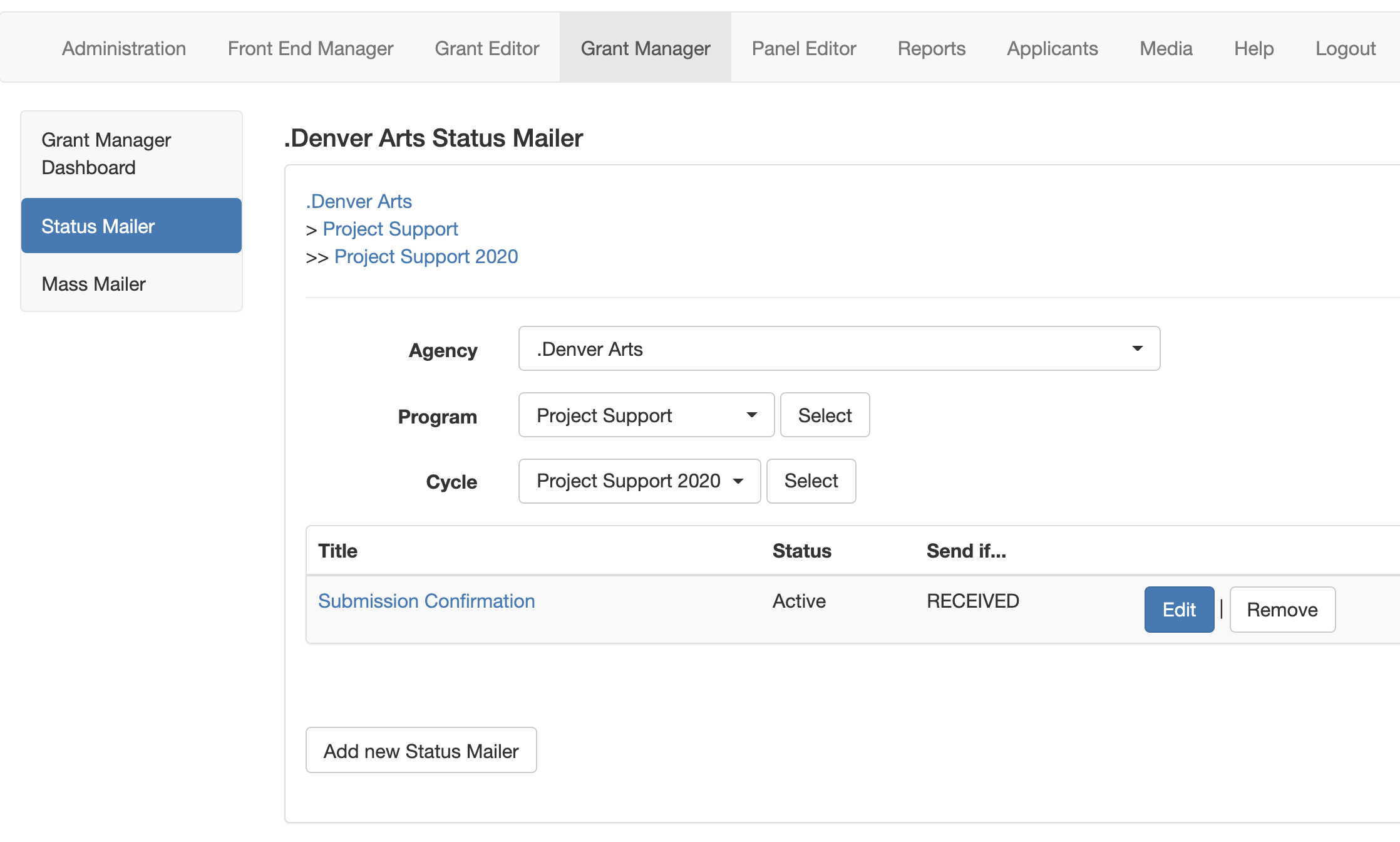Open the Administration menu item
The image size is (1400, 842).
point(124,48)
